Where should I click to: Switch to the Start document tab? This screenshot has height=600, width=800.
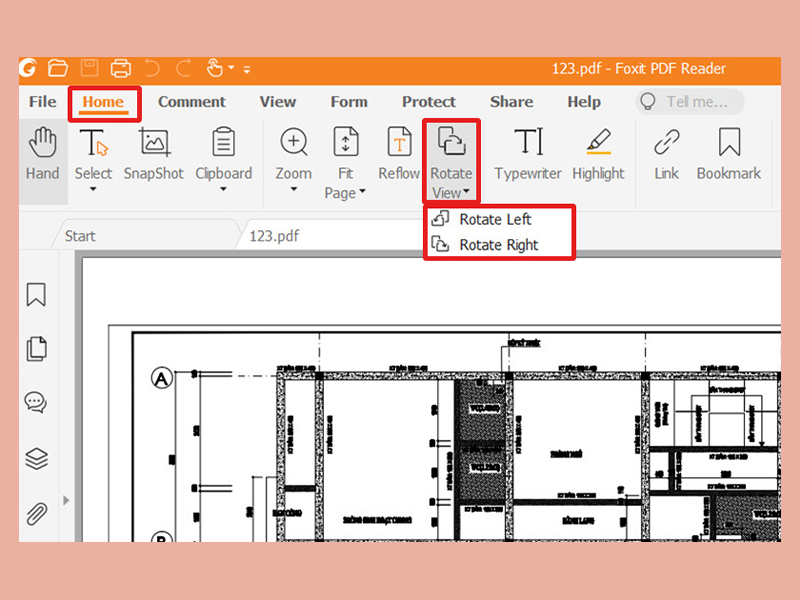(81, 236)
